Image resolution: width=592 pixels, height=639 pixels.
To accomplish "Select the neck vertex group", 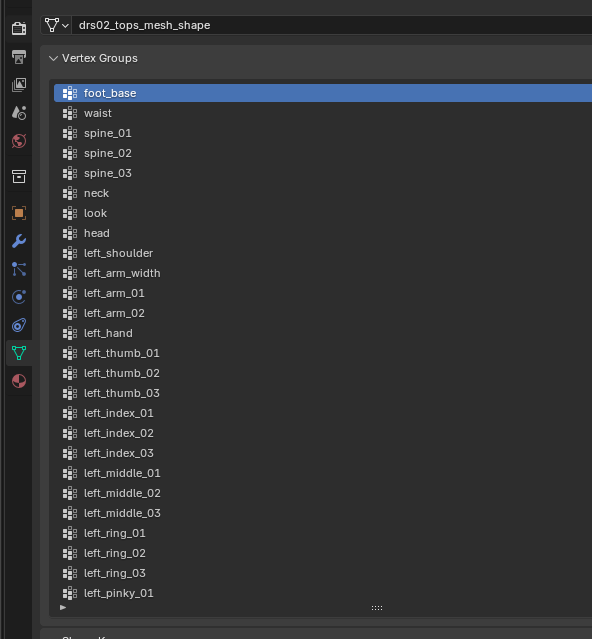I will 323,193.
